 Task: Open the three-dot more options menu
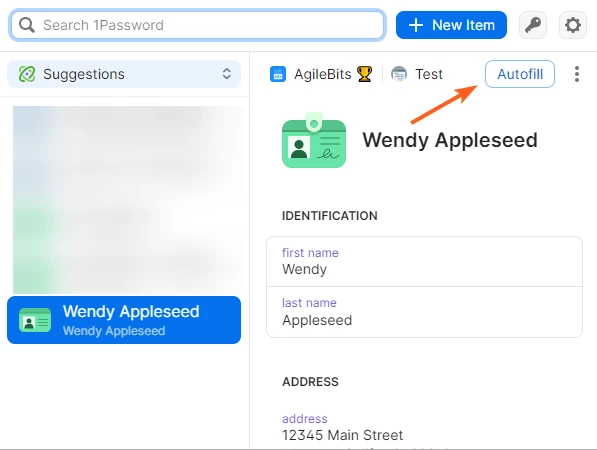(x=577, y=74)
